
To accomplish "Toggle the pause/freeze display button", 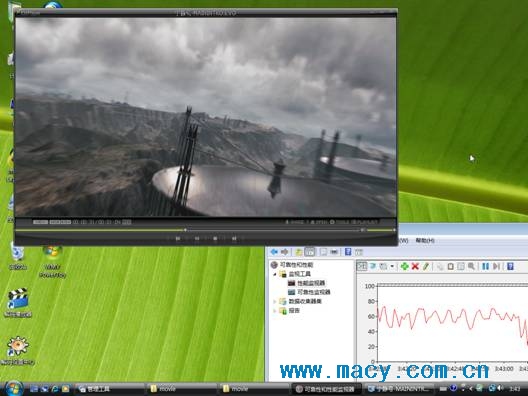I will point(485,266).
